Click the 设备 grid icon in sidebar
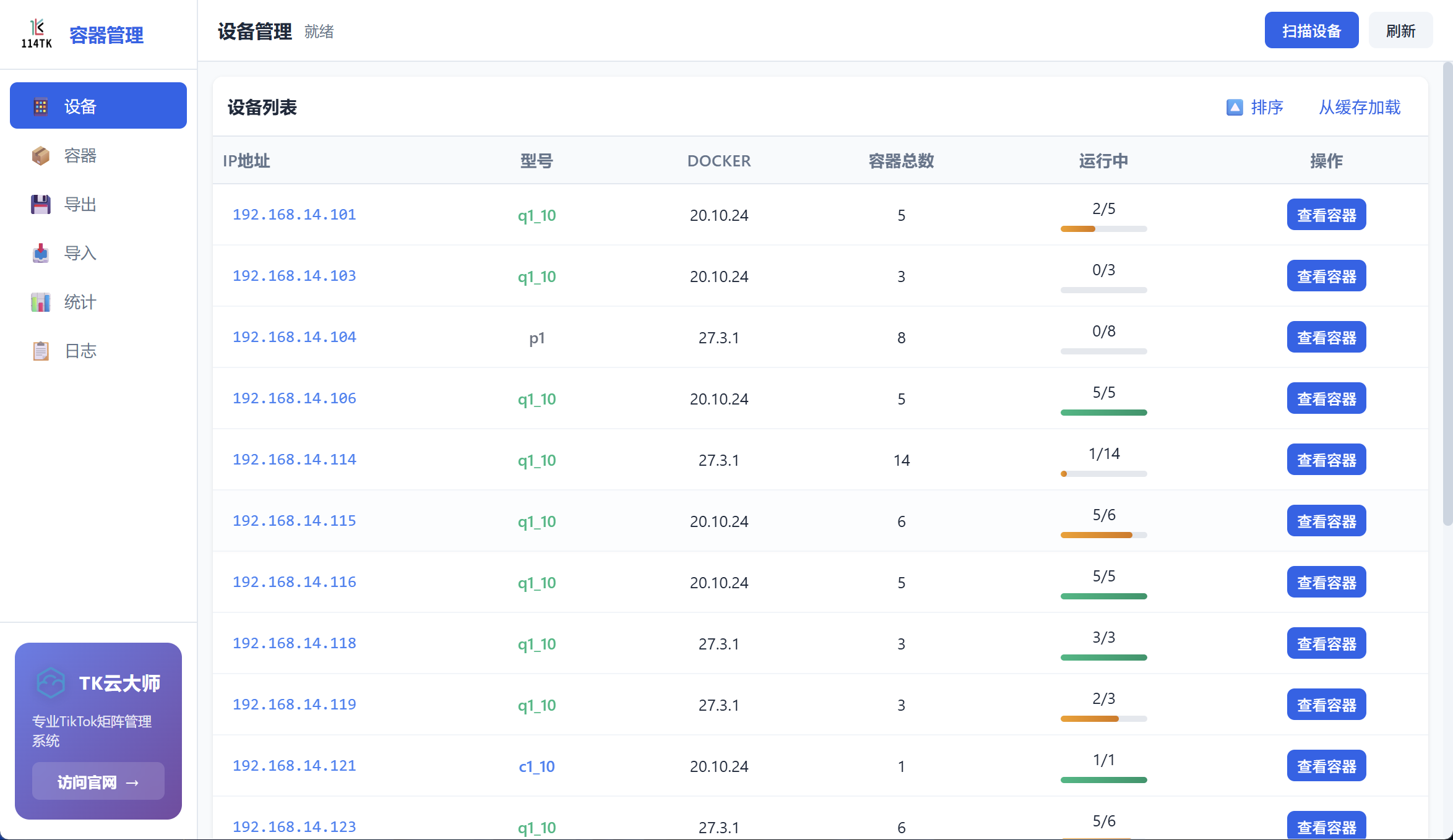The width and height of the screenshot is (1453, 840). [41, 106]
